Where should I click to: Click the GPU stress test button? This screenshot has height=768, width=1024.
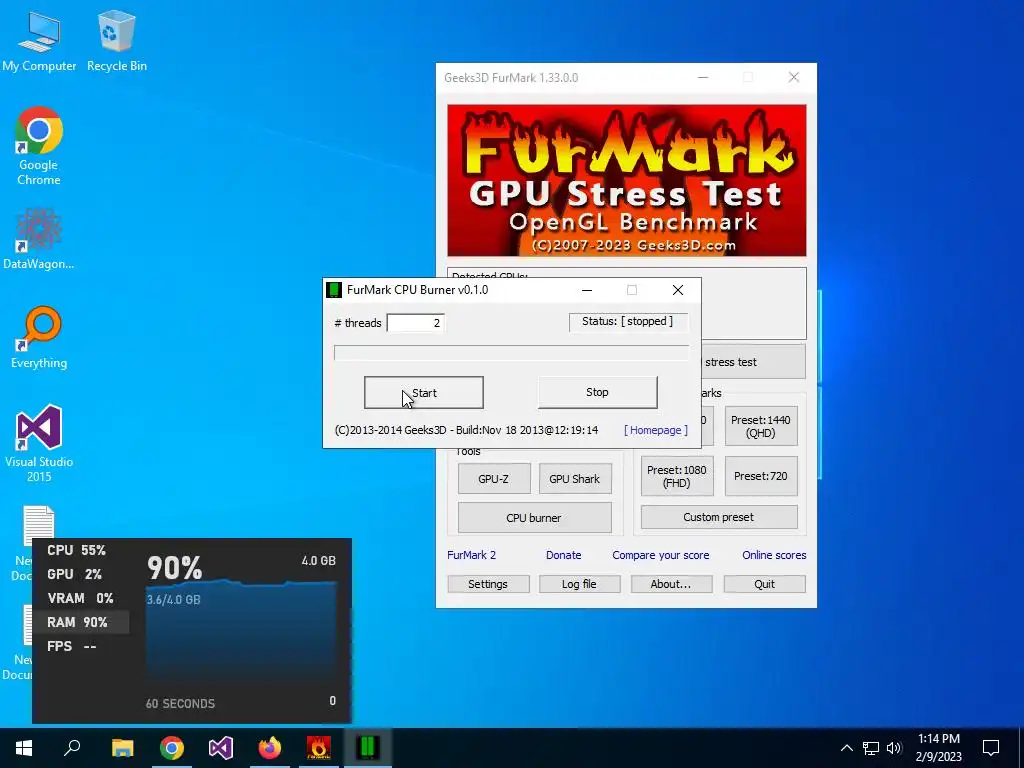(753, 362)
